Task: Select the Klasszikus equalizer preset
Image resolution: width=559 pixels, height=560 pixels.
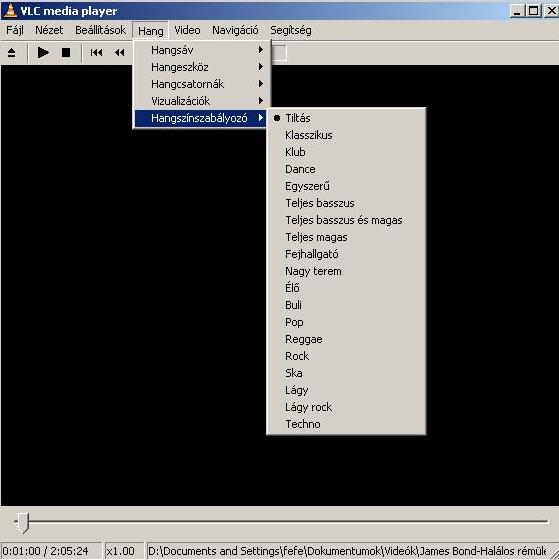Action: 346,135
